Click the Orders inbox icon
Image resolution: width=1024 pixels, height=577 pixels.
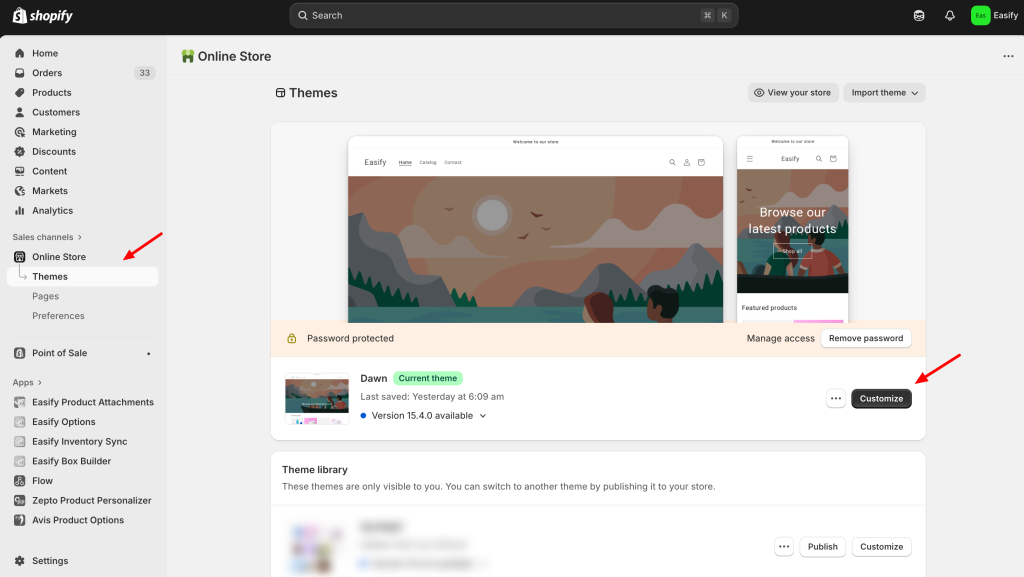point(20,73)
